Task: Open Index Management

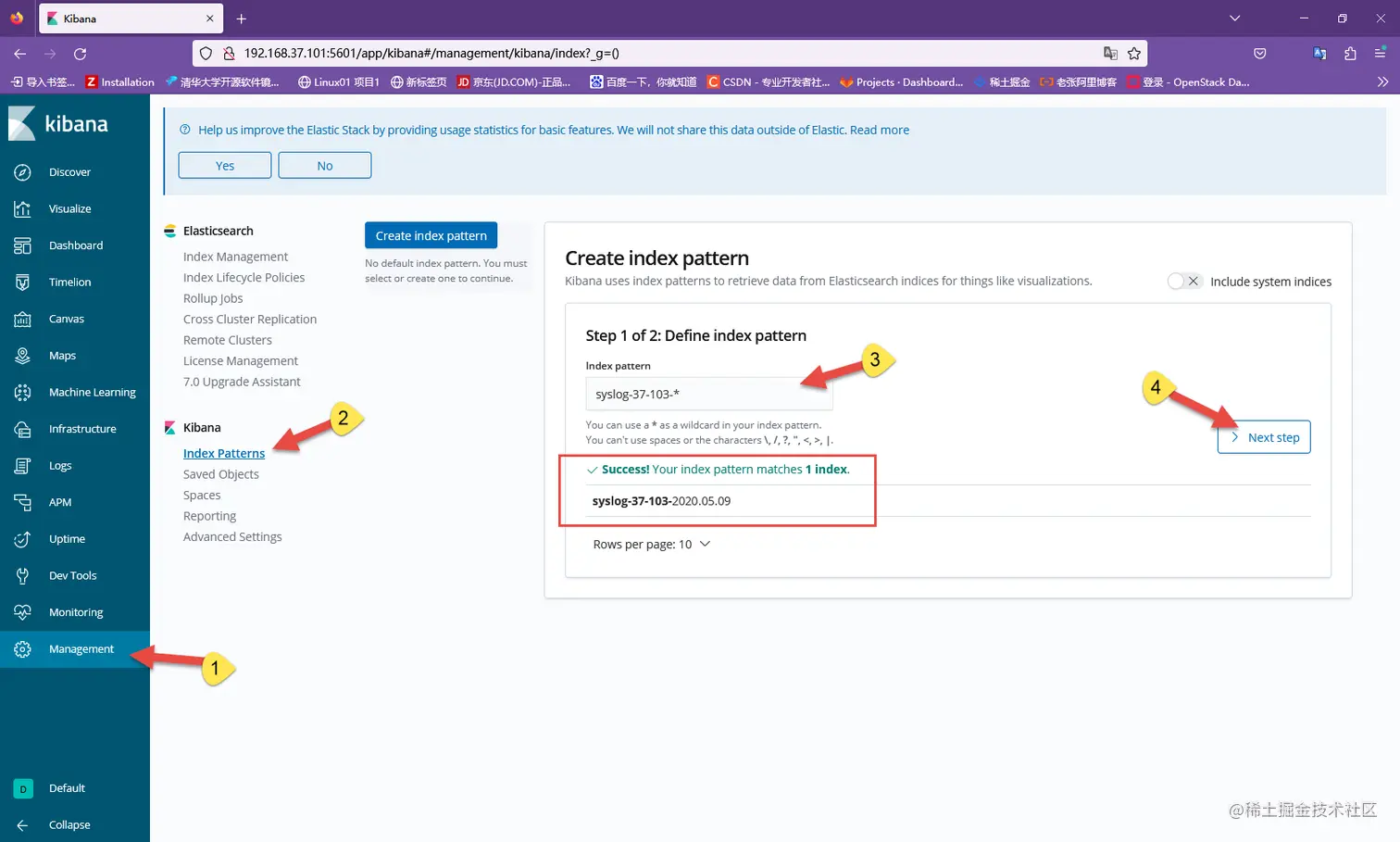Action: coord(235,257)
